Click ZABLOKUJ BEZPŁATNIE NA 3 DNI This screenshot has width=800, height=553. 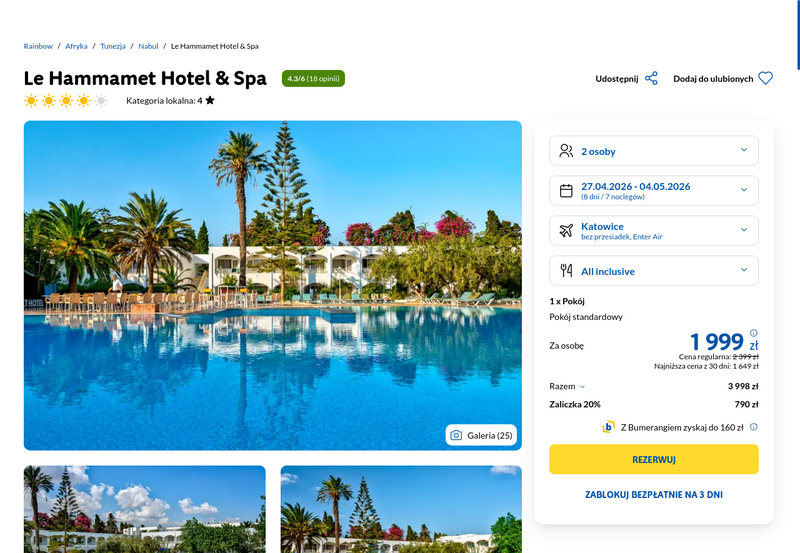pyautogui.click(x=654, y=494)
